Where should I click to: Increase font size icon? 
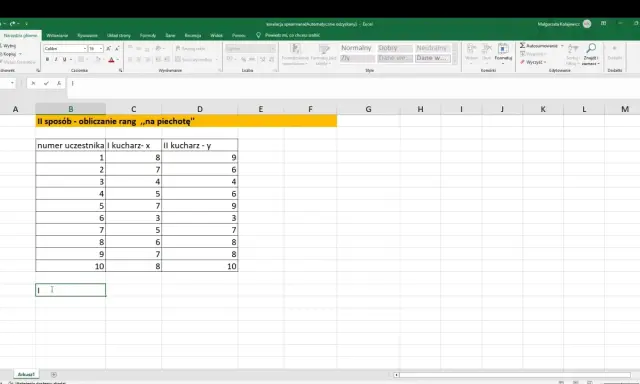pyautogui.click(x=109, y=49)
